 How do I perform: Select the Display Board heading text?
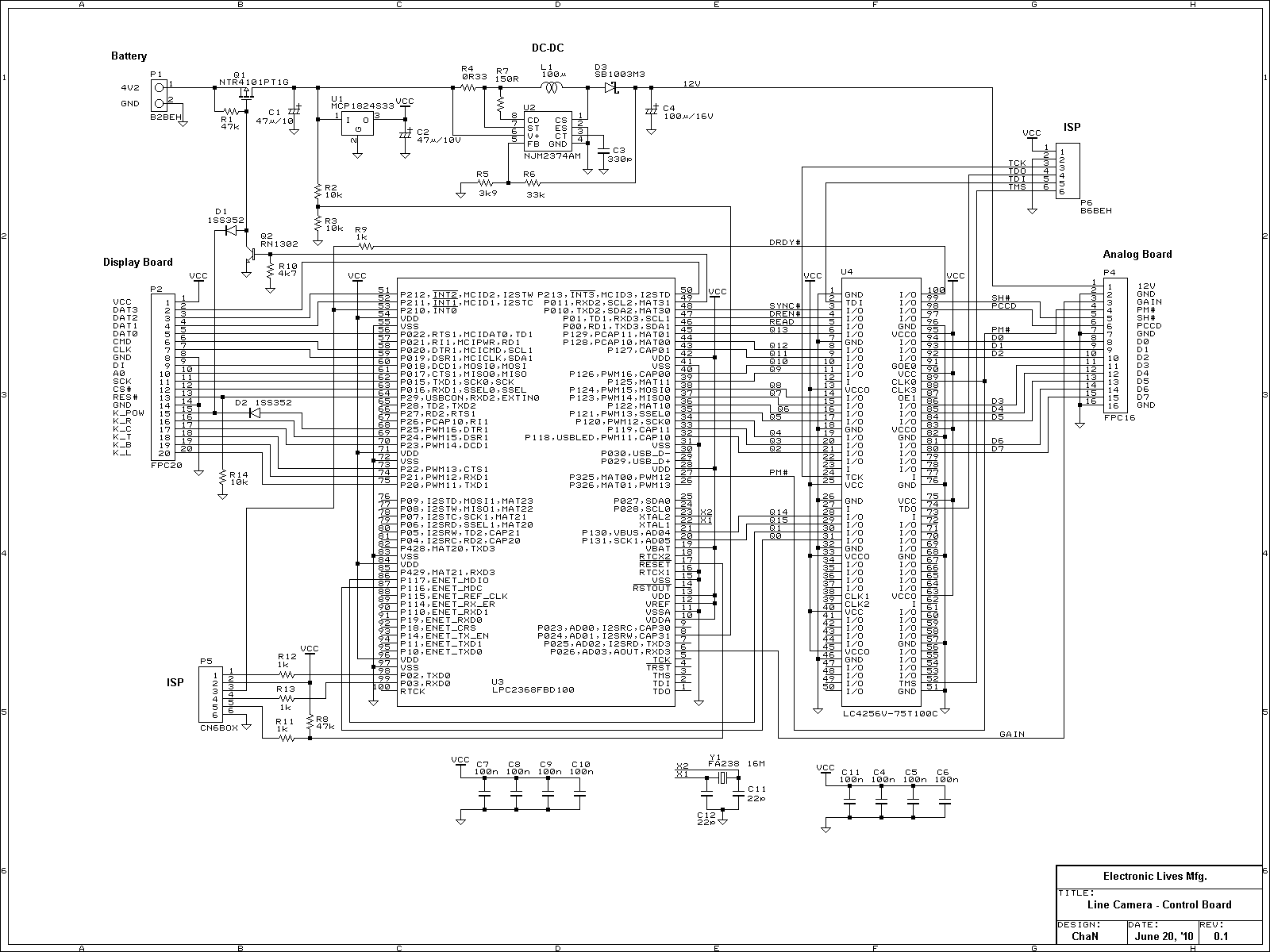click(137, 263)
